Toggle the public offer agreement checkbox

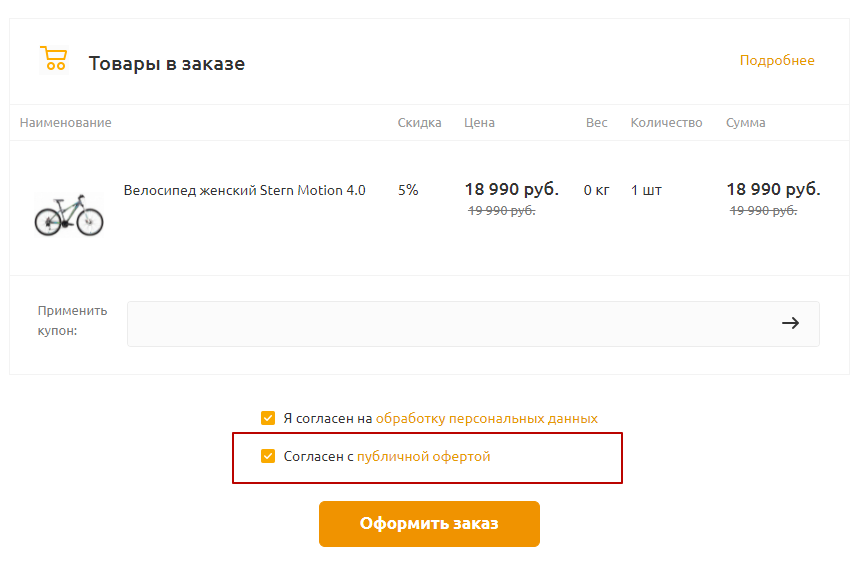pyautogui.click(x=268, y=456)
